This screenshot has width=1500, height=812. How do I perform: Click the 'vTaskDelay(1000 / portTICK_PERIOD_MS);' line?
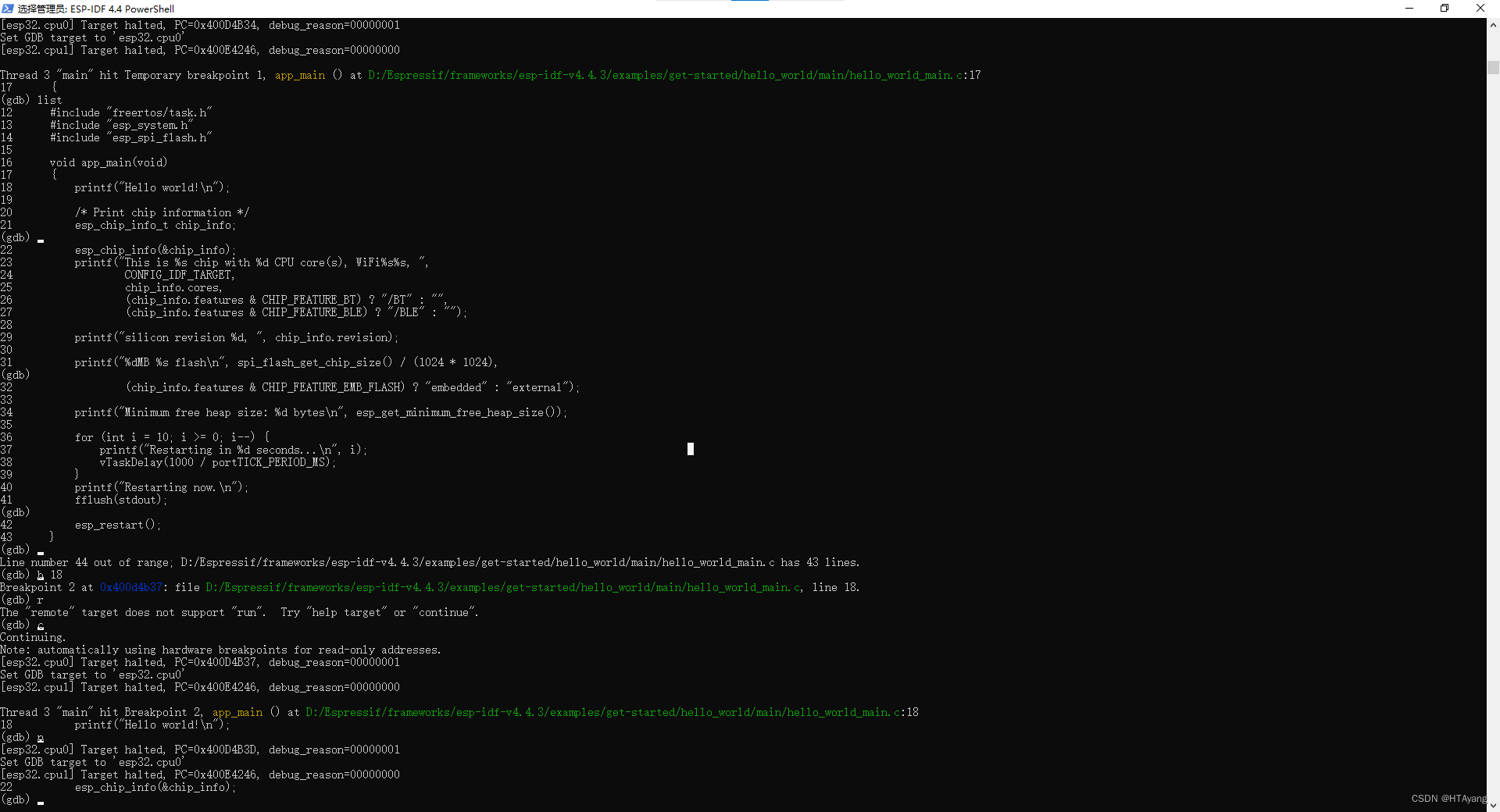pyautogui.click(x=218, y=462)
